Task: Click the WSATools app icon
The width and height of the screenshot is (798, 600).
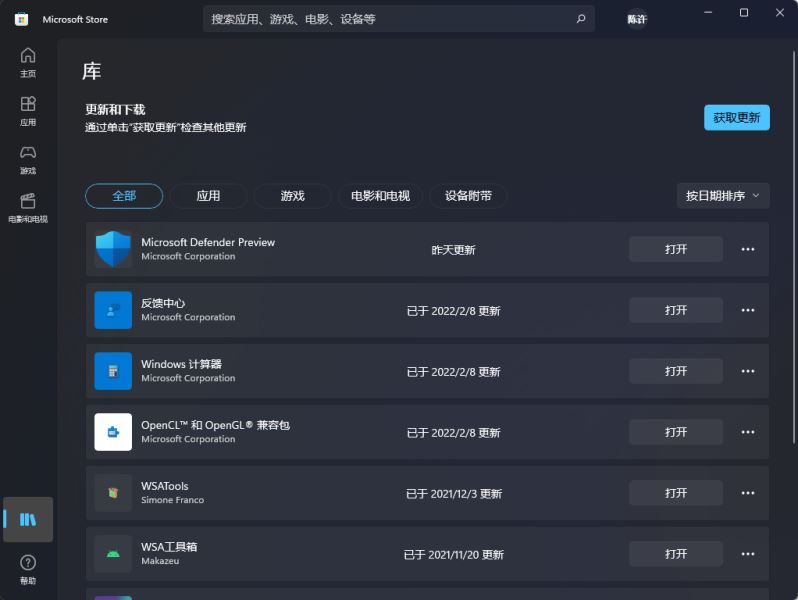Action: (x=113, y=493)
